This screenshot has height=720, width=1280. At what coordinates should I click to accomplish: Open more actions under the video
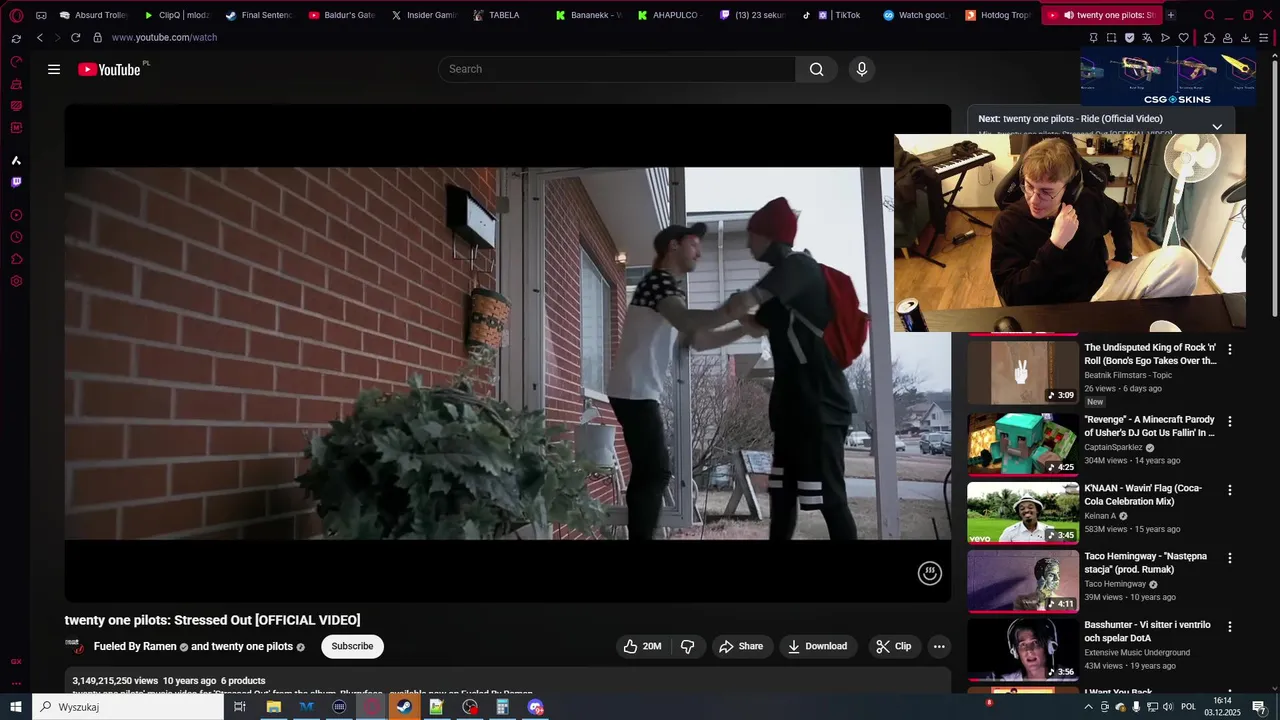tap(939, 646)
